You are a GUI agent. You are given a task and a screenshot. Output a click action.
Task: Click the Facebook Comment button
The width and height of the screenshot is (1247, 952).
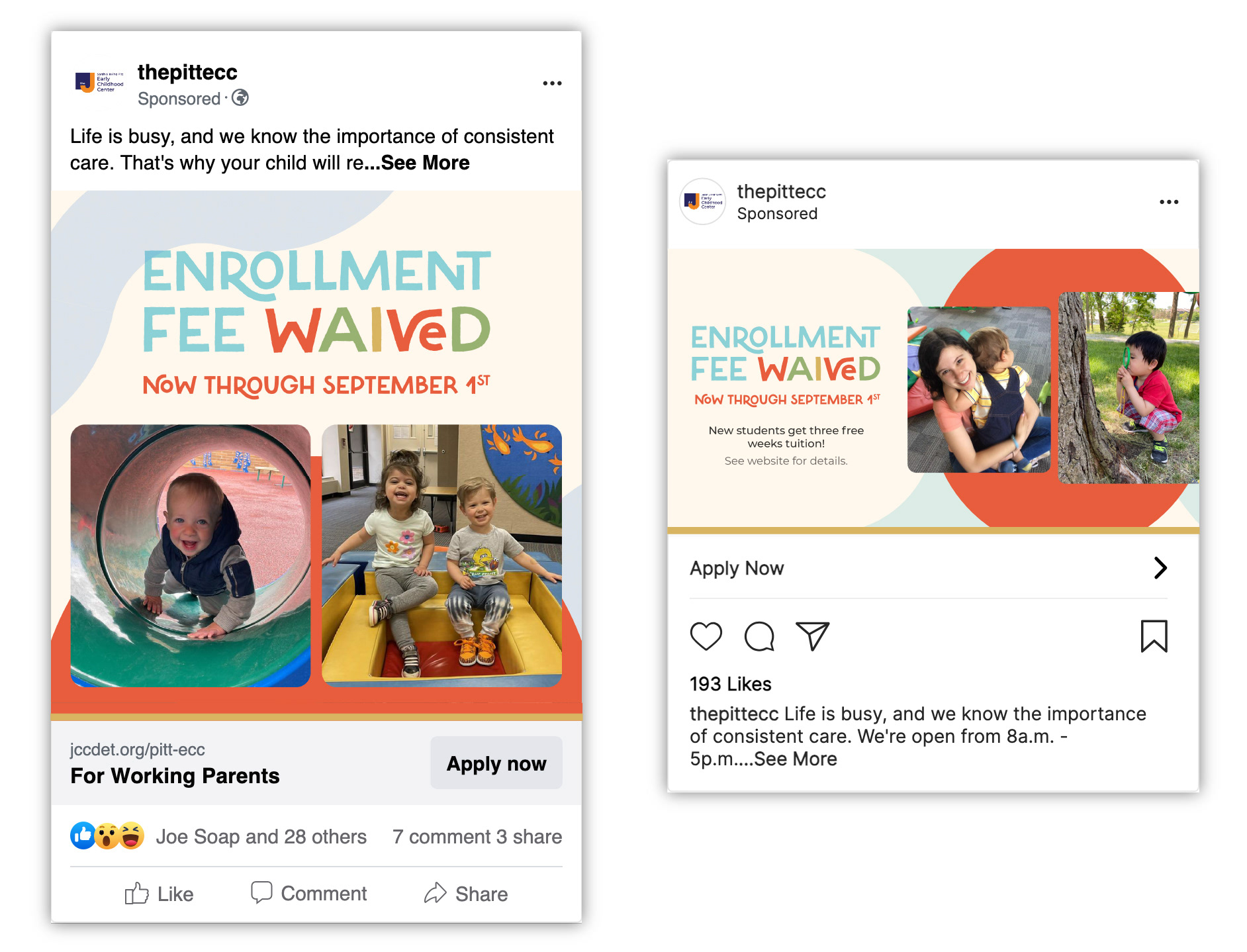tap(308, 893)
